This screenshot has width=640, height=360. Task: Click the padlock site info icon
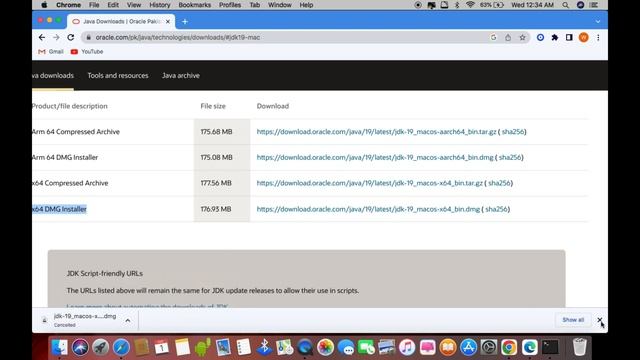(88, 37)
